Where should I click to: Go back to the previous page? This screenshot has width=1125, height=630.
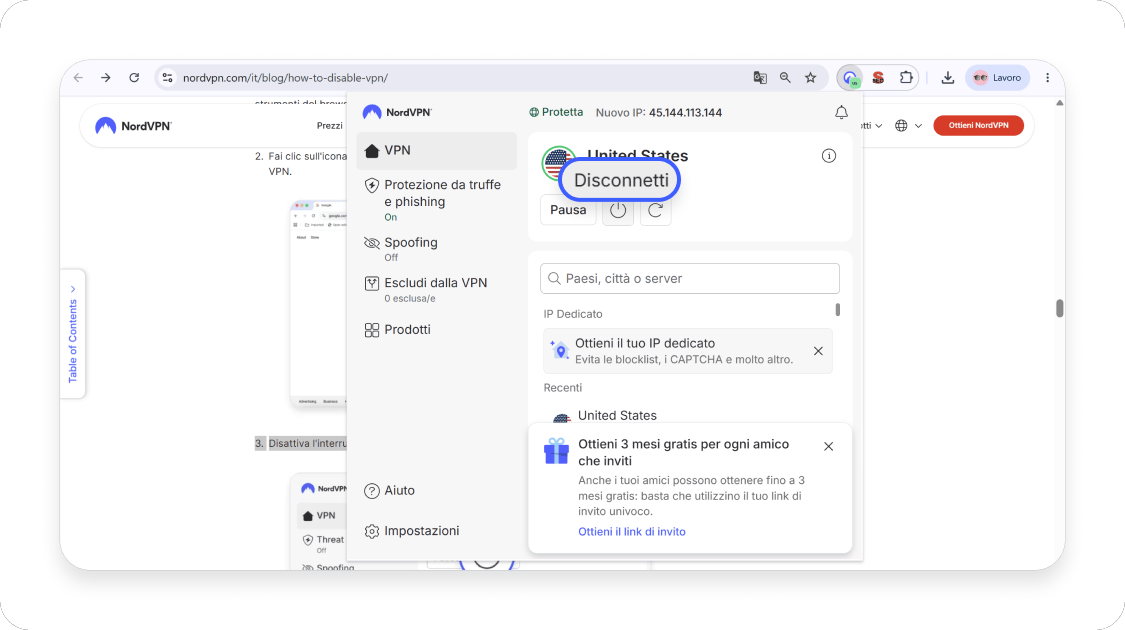(78, 77)
